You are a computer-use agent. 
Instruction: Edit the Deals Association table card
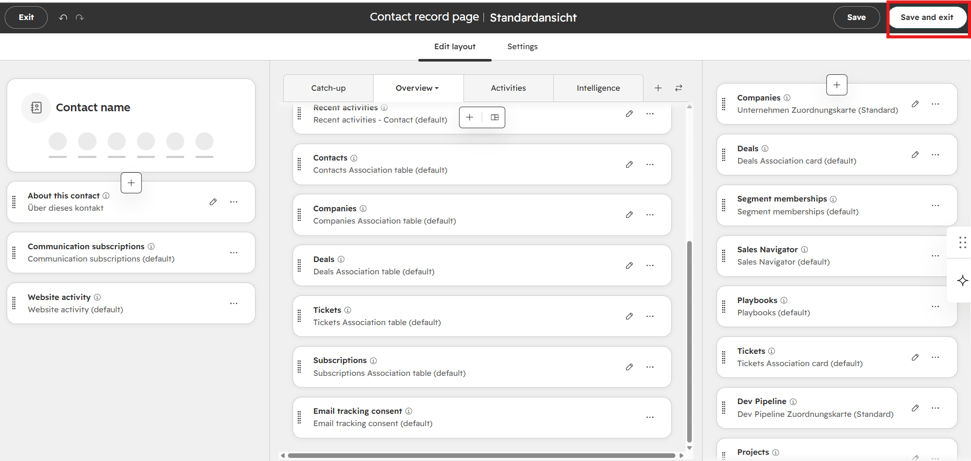(x=629, y=266)
